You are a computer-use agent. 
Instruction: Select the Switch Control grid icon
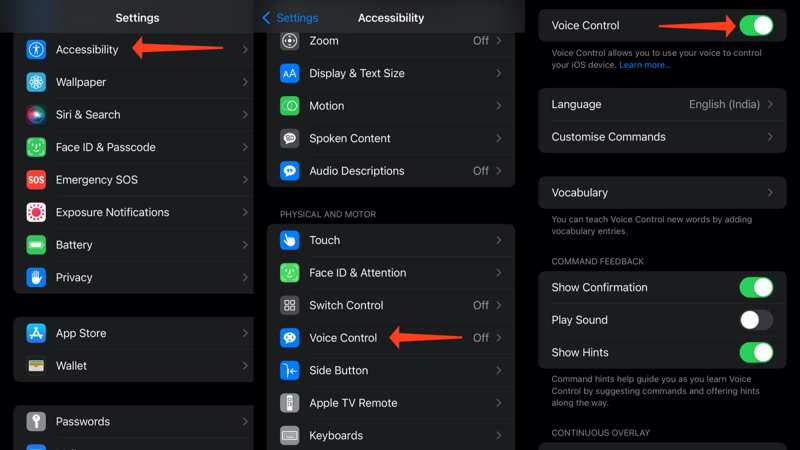click(289, 305)
